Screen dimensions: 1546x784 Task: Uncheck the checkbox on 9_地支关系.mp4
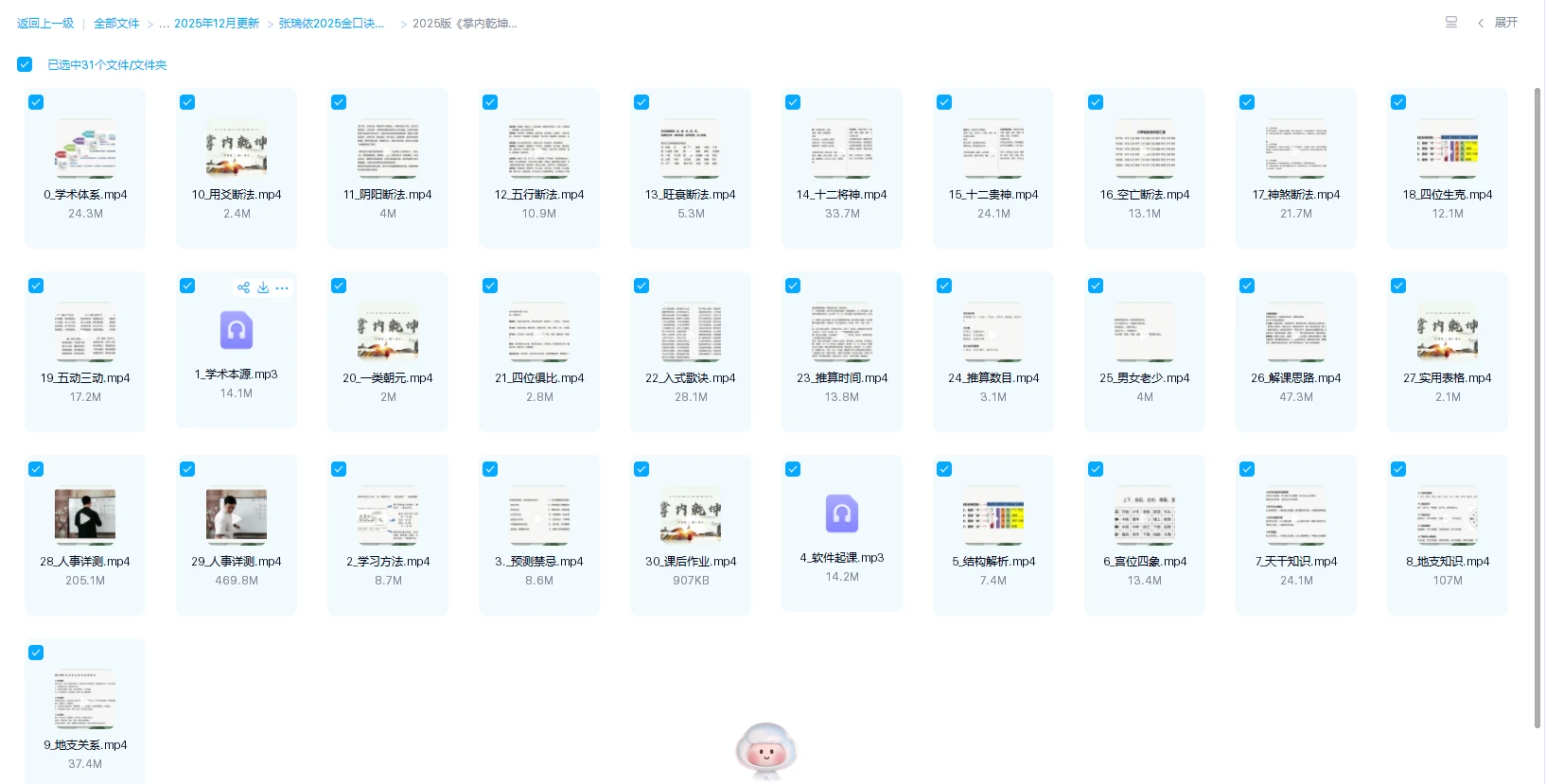click(36, 653)
